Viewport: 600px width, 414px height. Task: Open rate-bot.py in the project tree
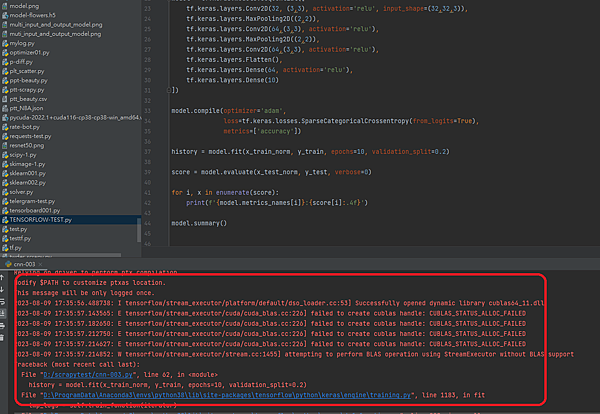[x=24, y=127]
